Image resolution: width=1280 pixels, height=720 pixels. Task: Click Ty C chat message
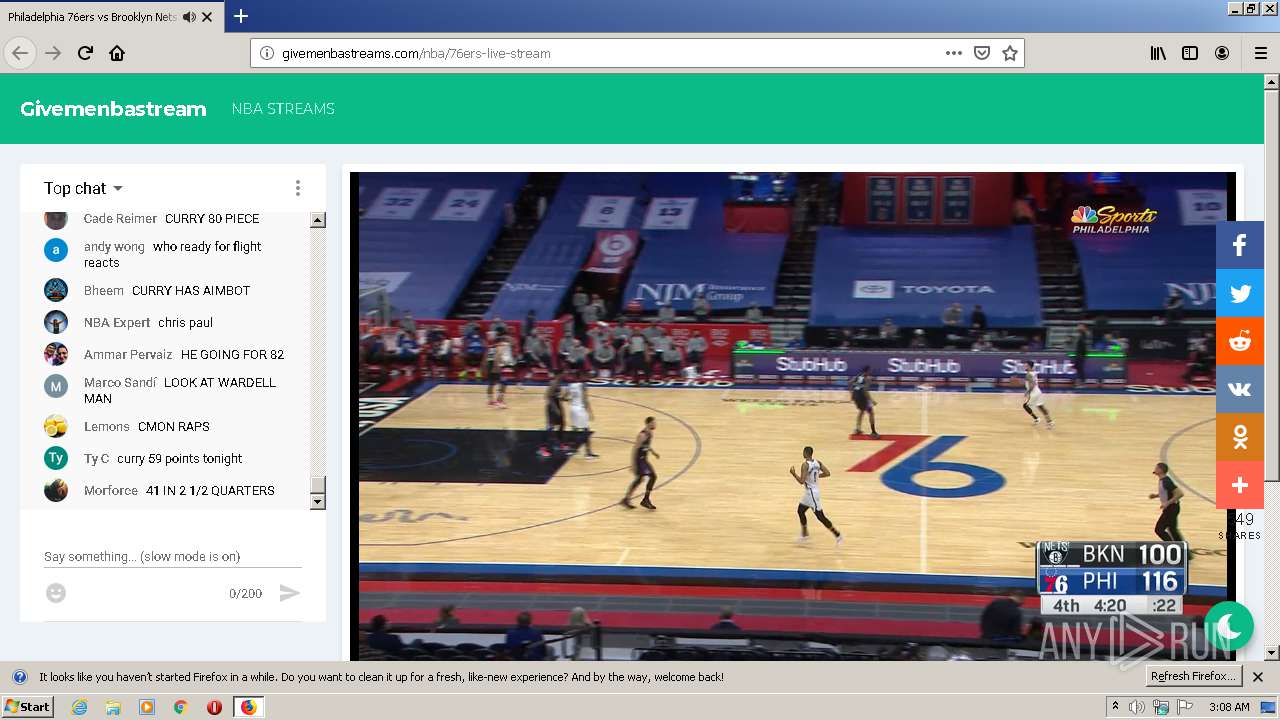click(x=180, y=459)
